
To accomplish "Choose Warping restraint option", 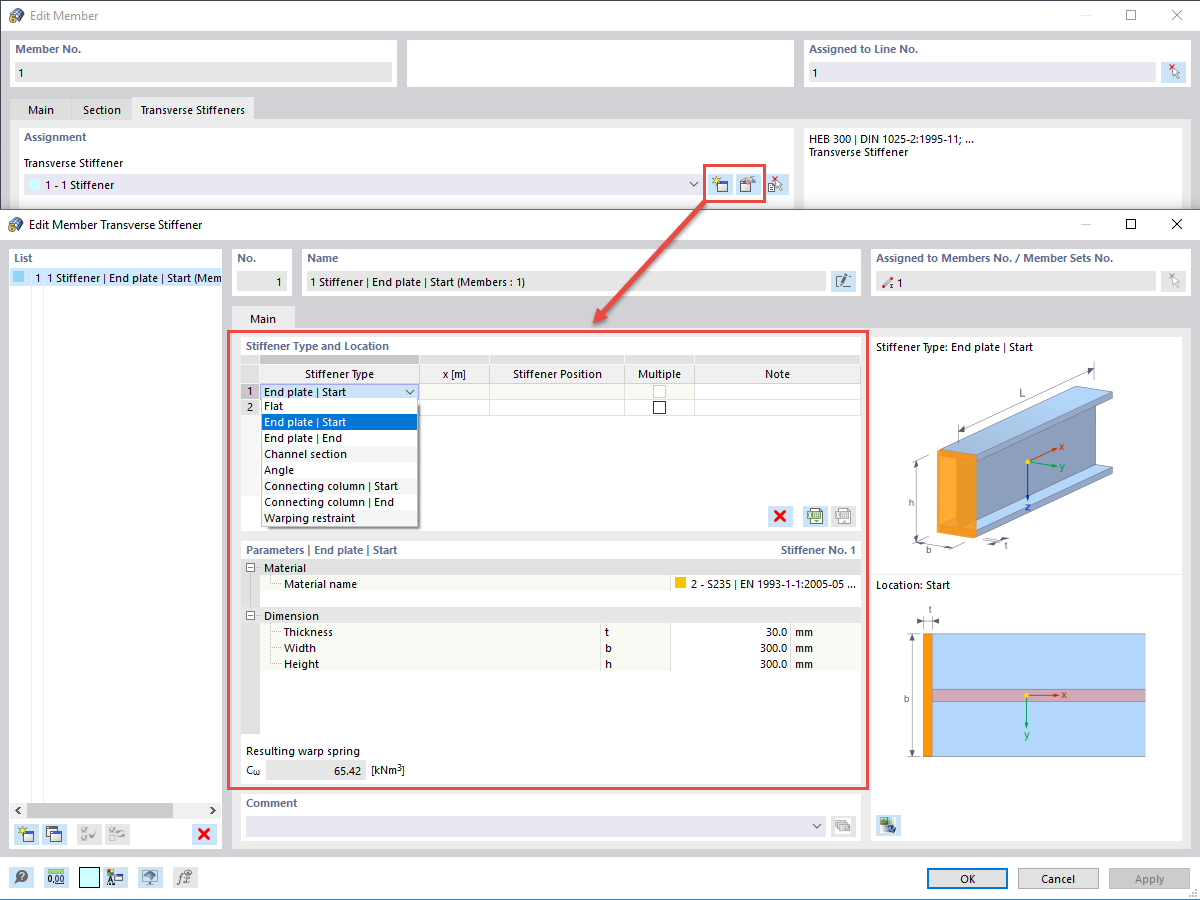I will click(x=339, y=518).
